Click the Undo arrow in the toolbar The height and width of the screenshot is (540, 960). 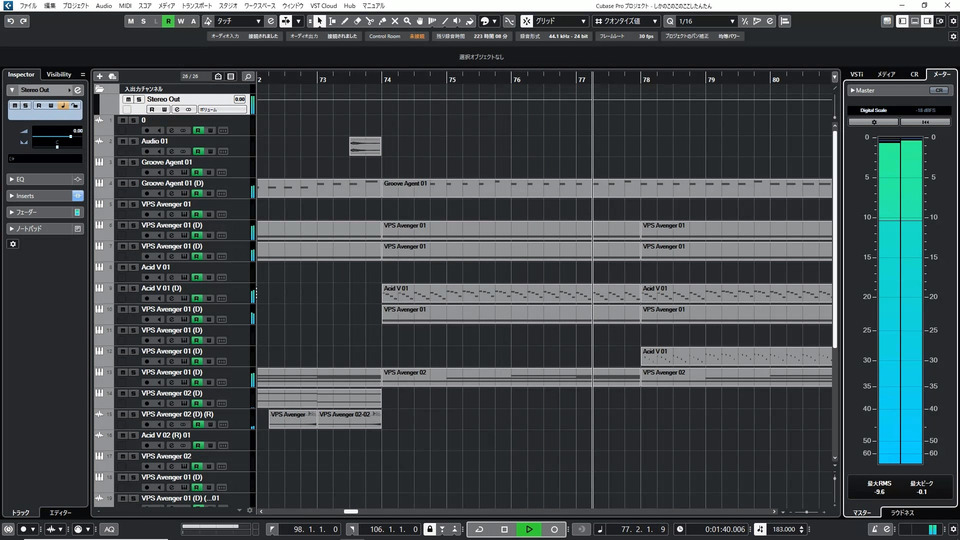tap(9, 21)
